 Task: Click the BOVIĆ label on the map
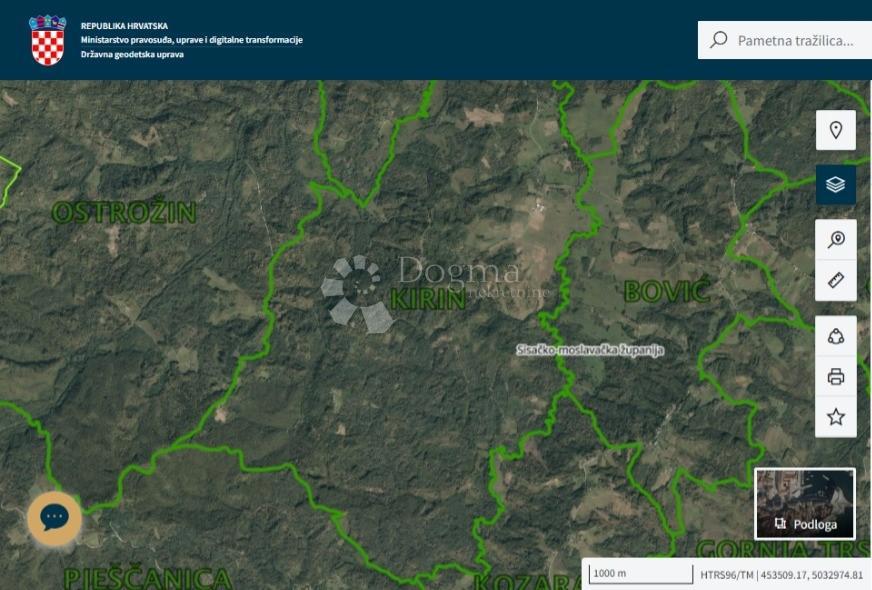[666, 292]
